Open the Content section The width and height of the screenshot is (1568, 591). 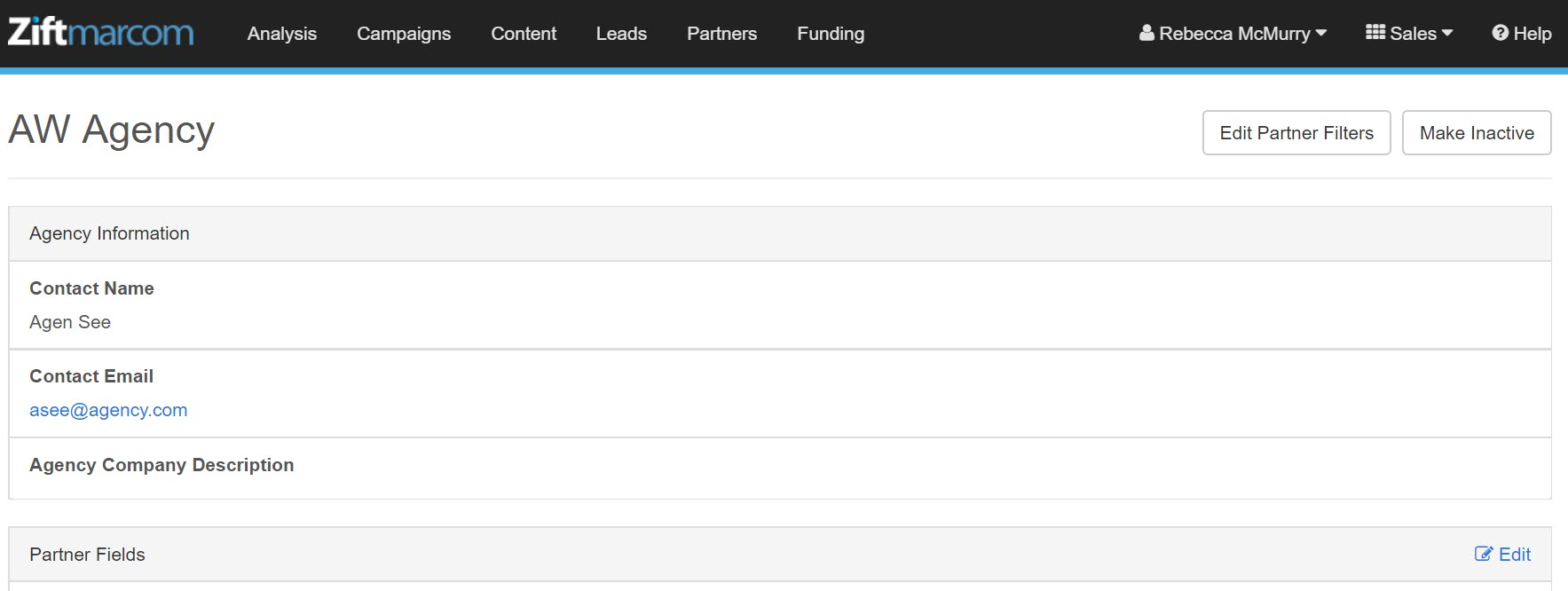(524, 34)
